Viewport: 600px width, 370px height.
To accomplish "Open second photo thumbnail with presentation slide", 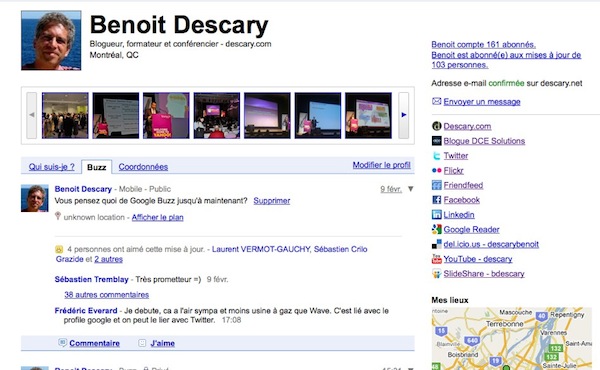I will pyautogui.click(x=116, y=115).
